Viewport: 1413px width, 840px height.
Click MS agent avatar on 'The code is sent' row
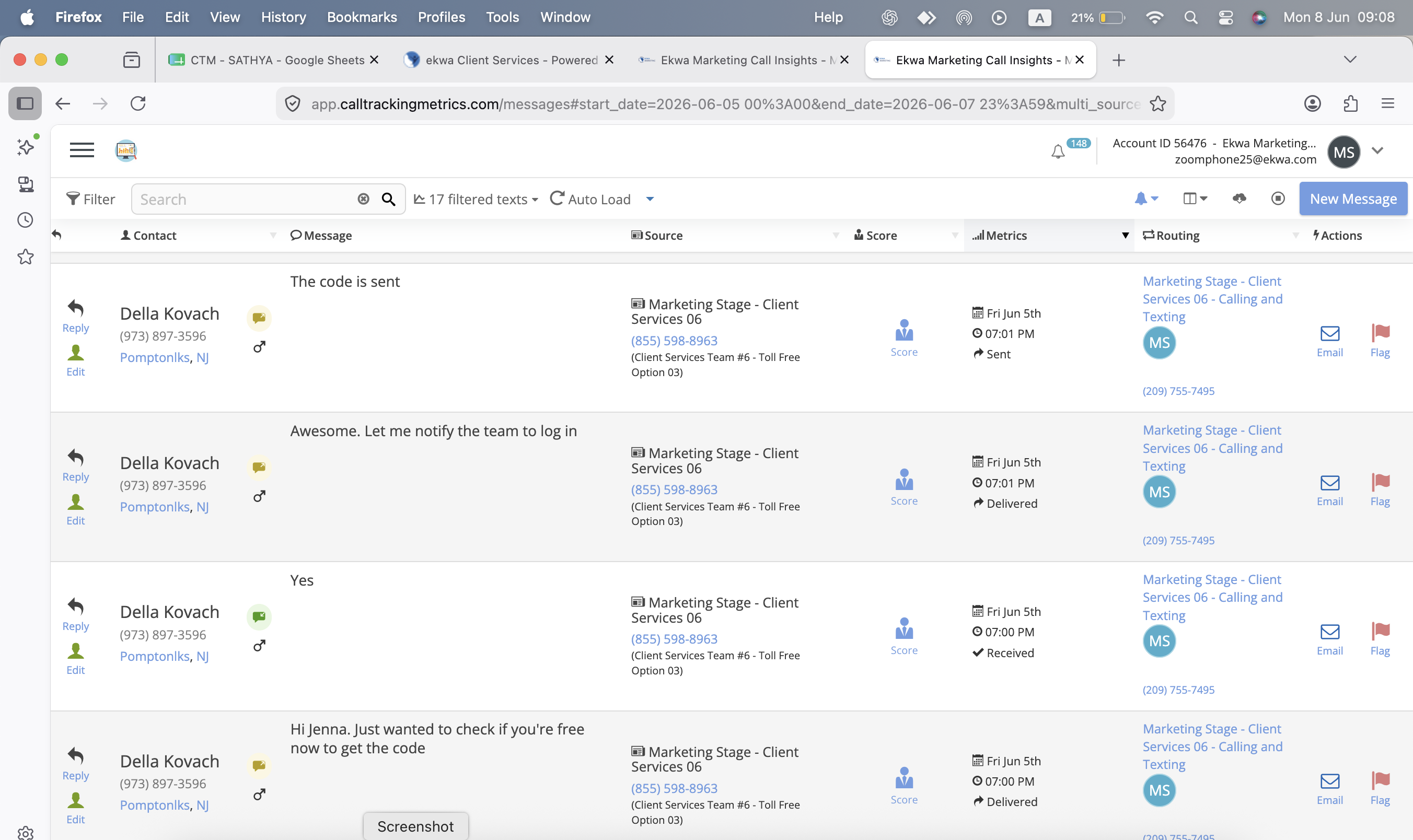[x=1159, y=343]
